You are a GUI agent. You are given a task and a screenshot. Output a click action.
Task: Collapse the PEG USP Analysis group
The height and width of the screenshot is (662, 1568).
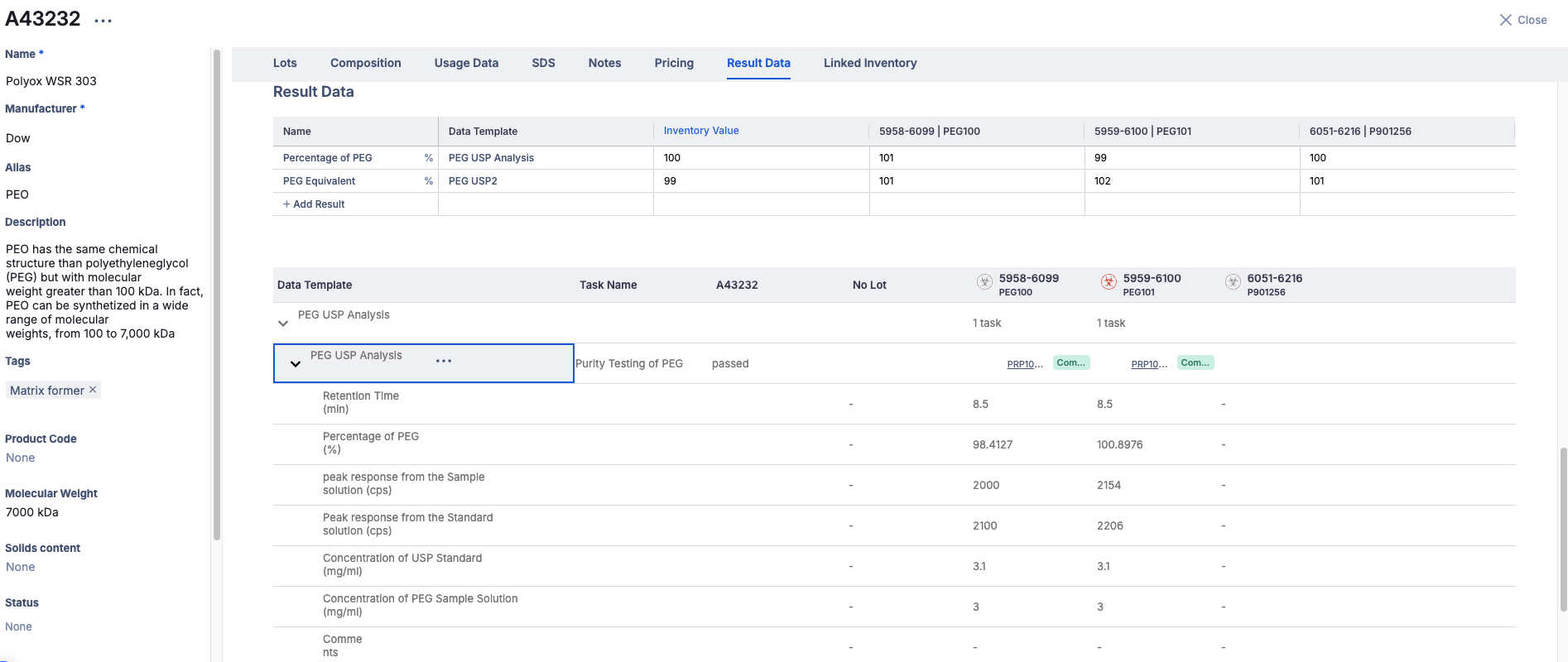tap(283, 324)
